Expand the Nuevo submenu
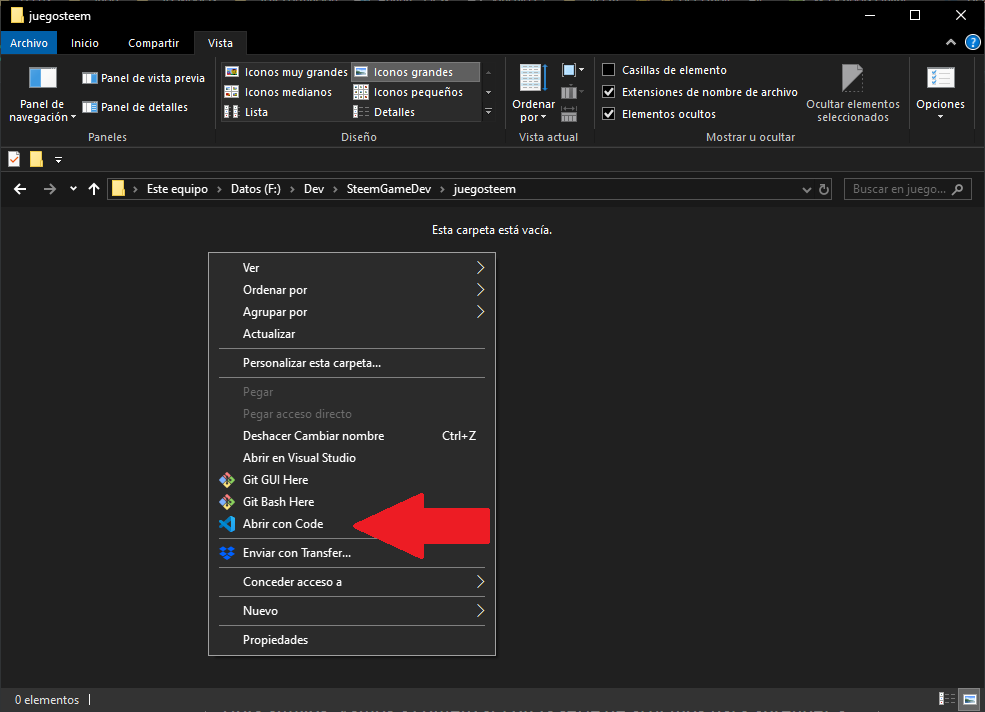Screen dimensions: 985x712 click(352, 611)
